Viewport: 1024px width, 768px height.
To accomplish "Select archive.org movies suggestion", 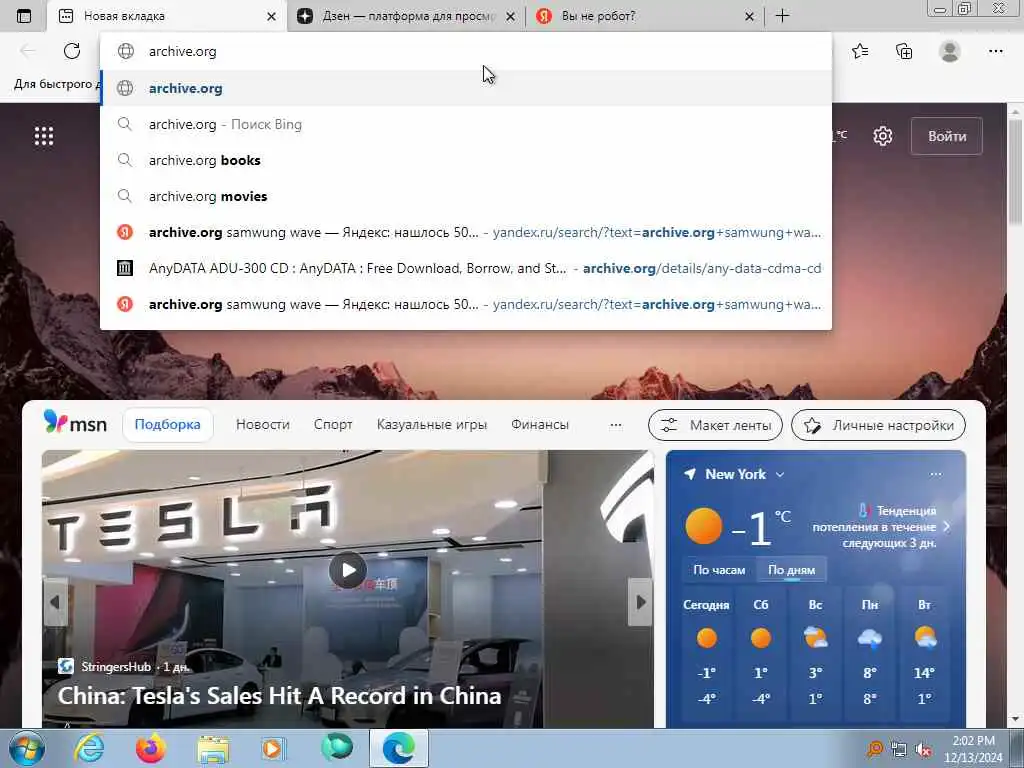I will click(x=466, y=196).
